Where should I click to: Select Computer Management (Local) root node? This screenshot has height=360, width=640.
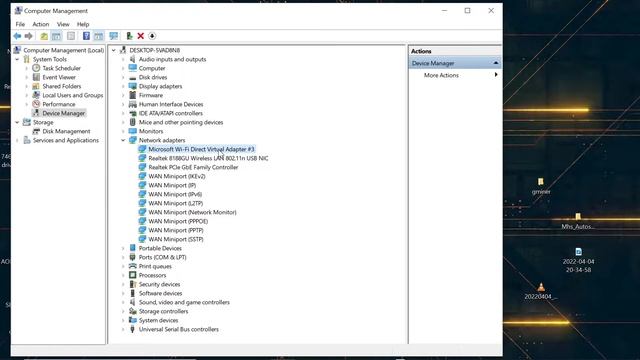(63, 50)
